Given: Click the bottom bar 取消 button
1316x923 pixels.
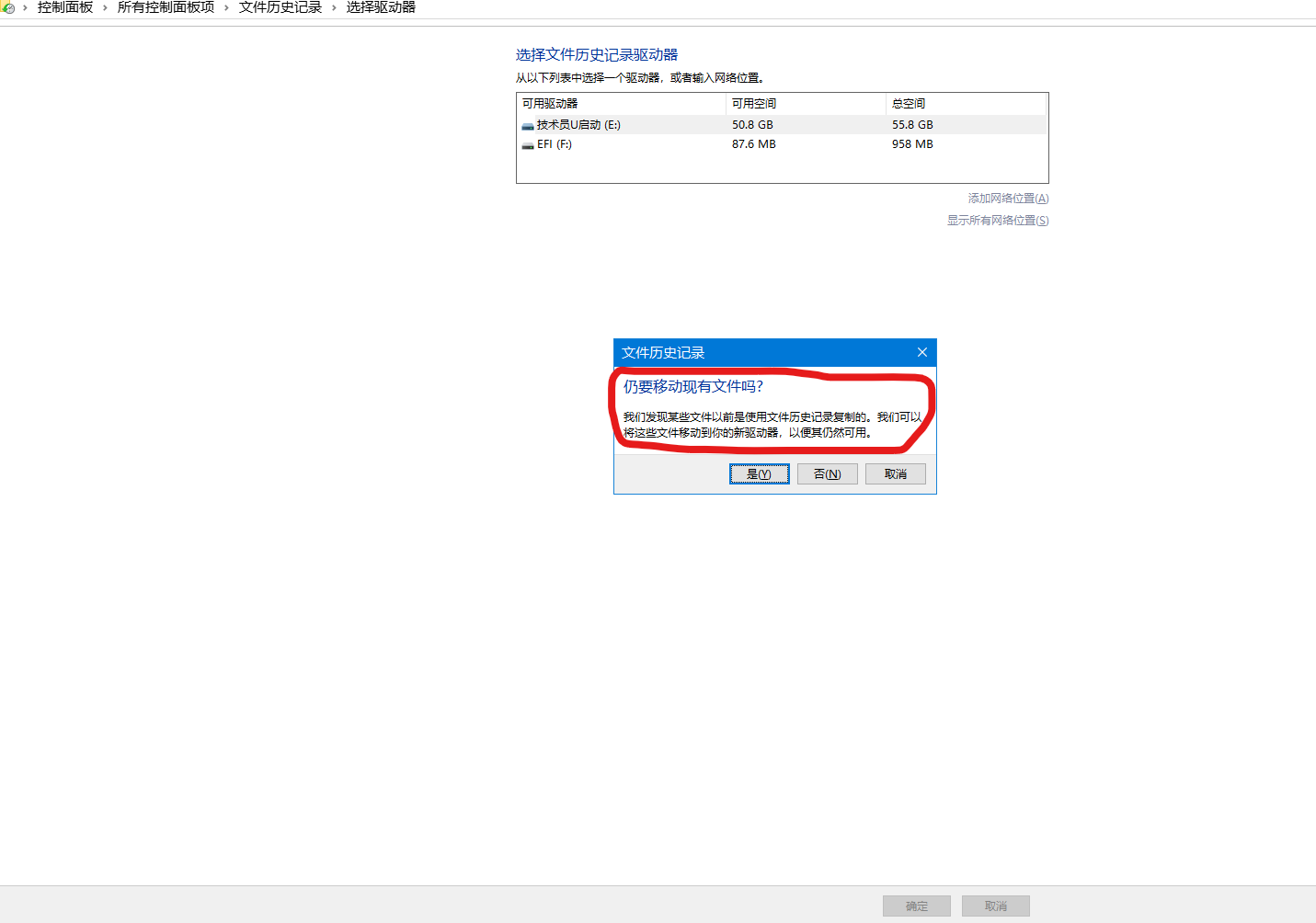Looking at the screenshot, I should tap(996, 906).
